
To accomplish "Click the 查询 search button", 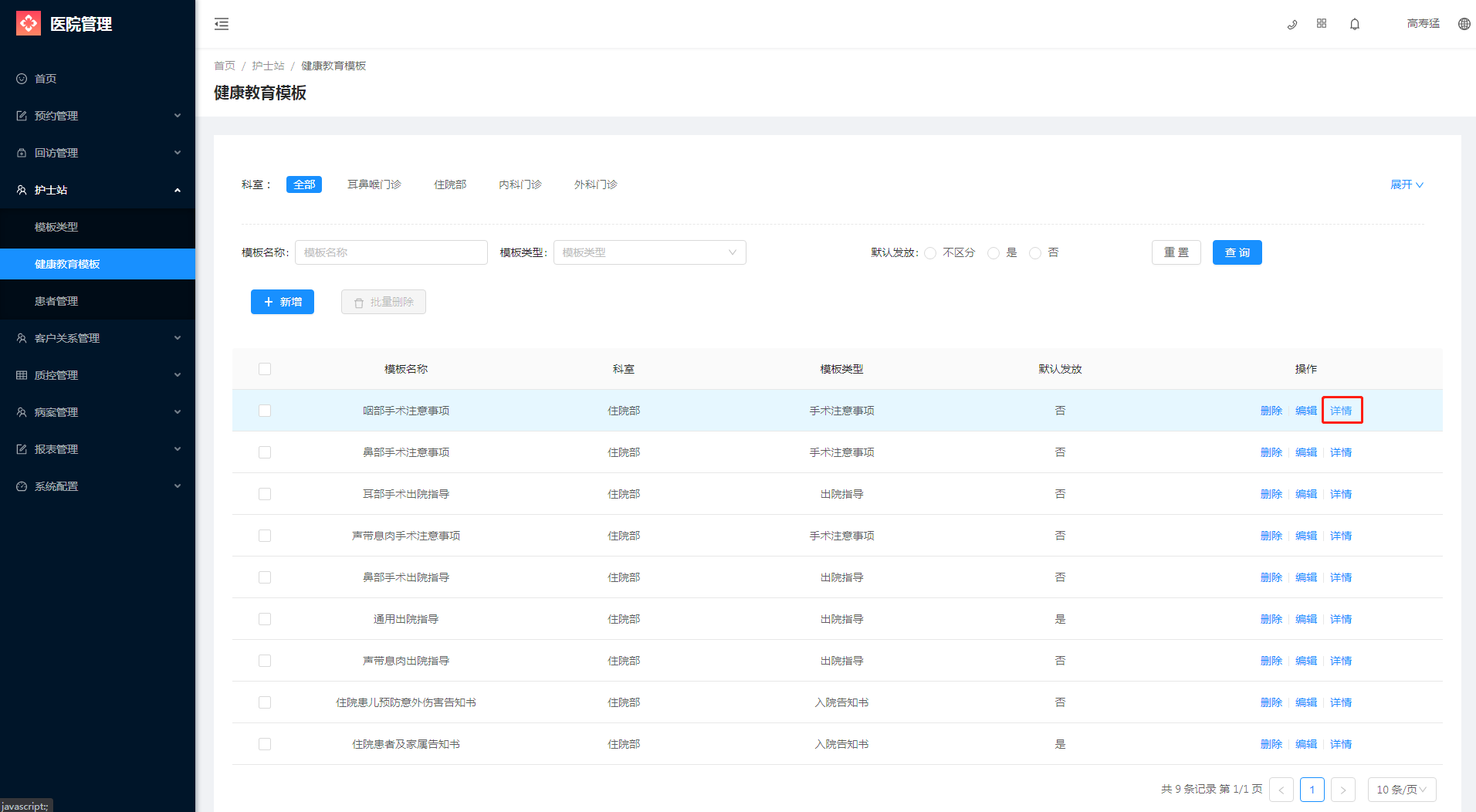I will click(1237, 252).
